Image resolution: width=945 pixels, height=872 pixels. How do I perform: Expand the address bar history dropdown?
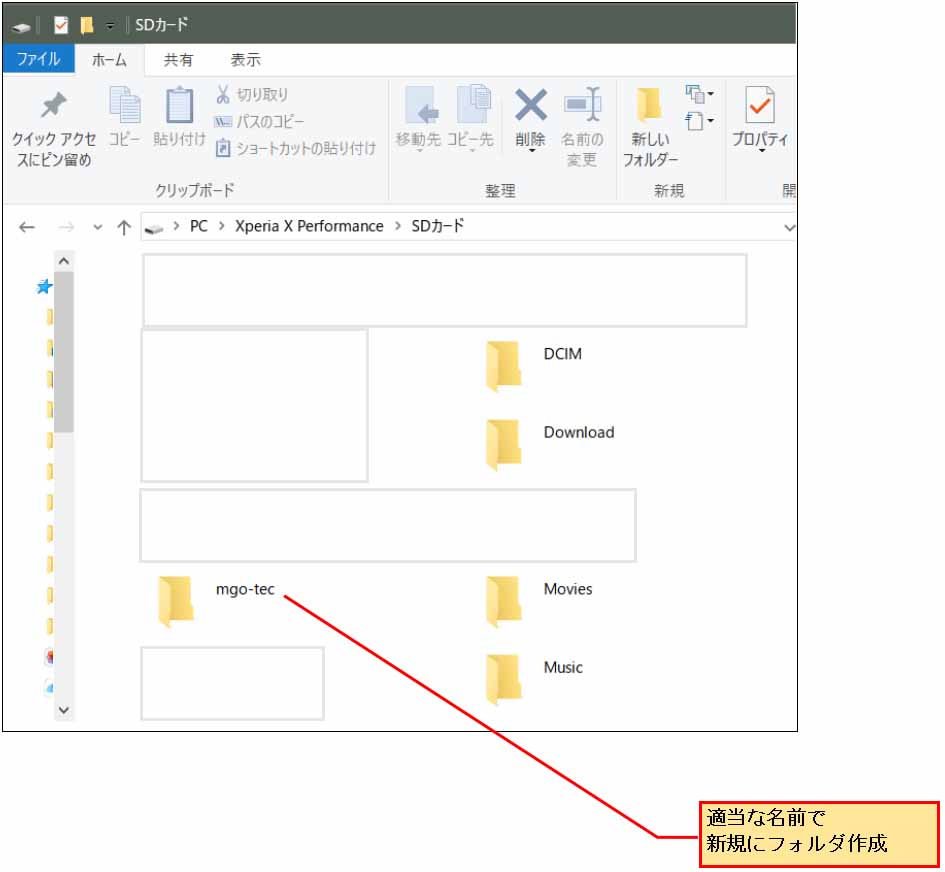(x=788, y=228)
